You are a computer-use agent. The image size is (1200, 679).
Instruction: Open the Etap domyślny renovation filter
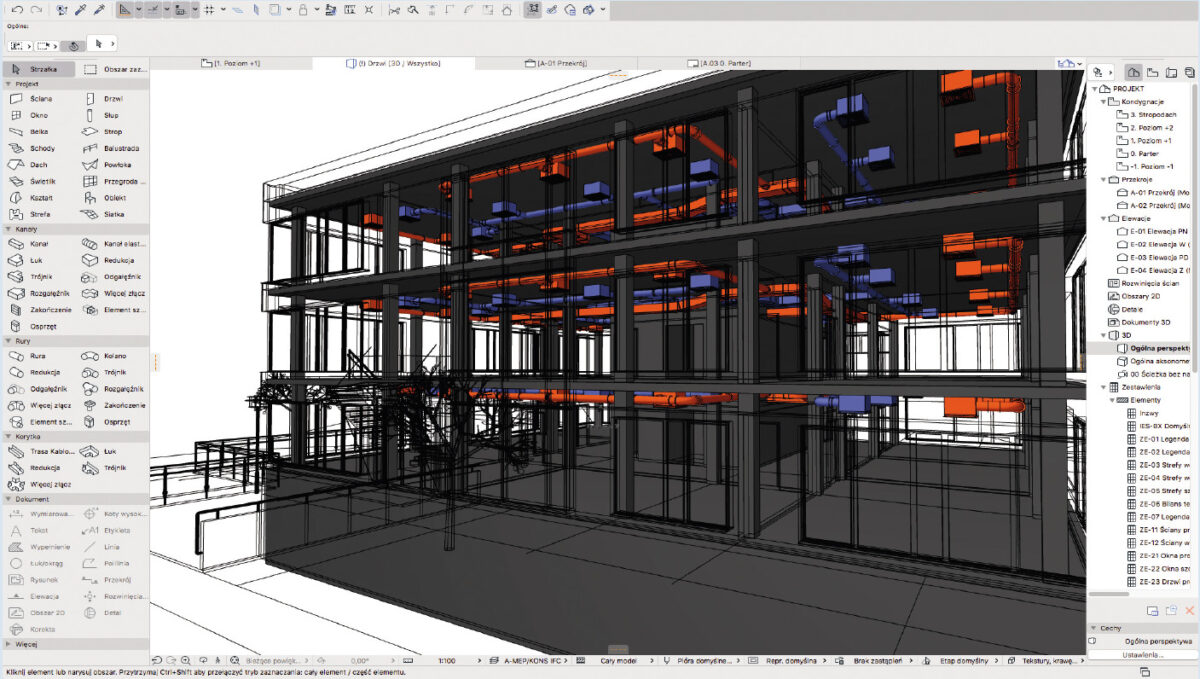point(964,661)
